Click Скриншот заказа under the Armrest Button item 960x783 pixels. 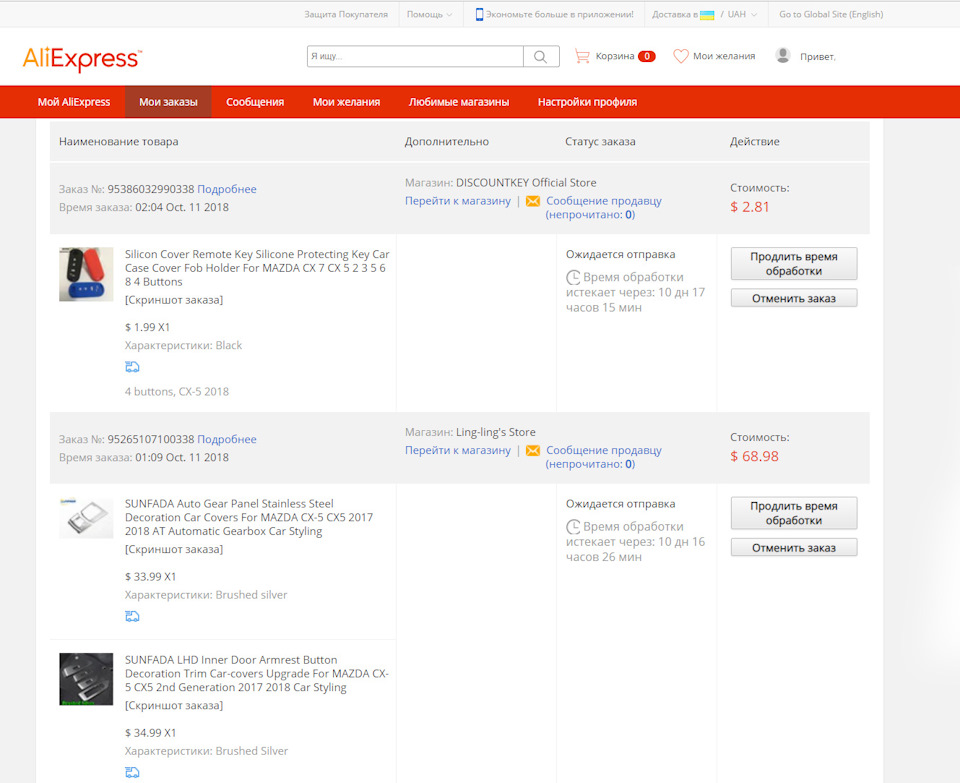(x=174, y=705)
